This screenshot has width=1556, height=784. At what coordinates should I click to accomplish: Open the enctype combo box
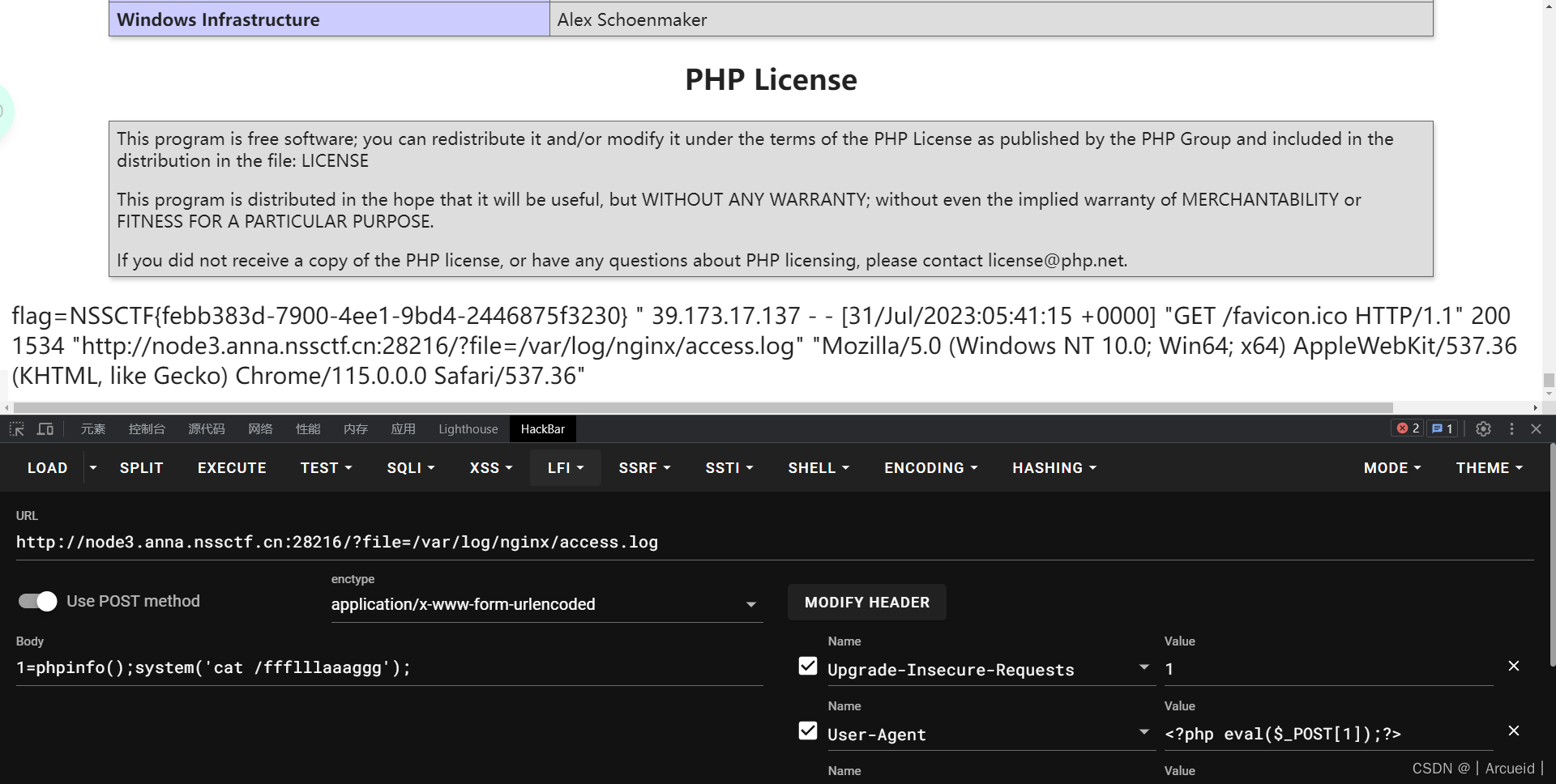click(547, 604)
